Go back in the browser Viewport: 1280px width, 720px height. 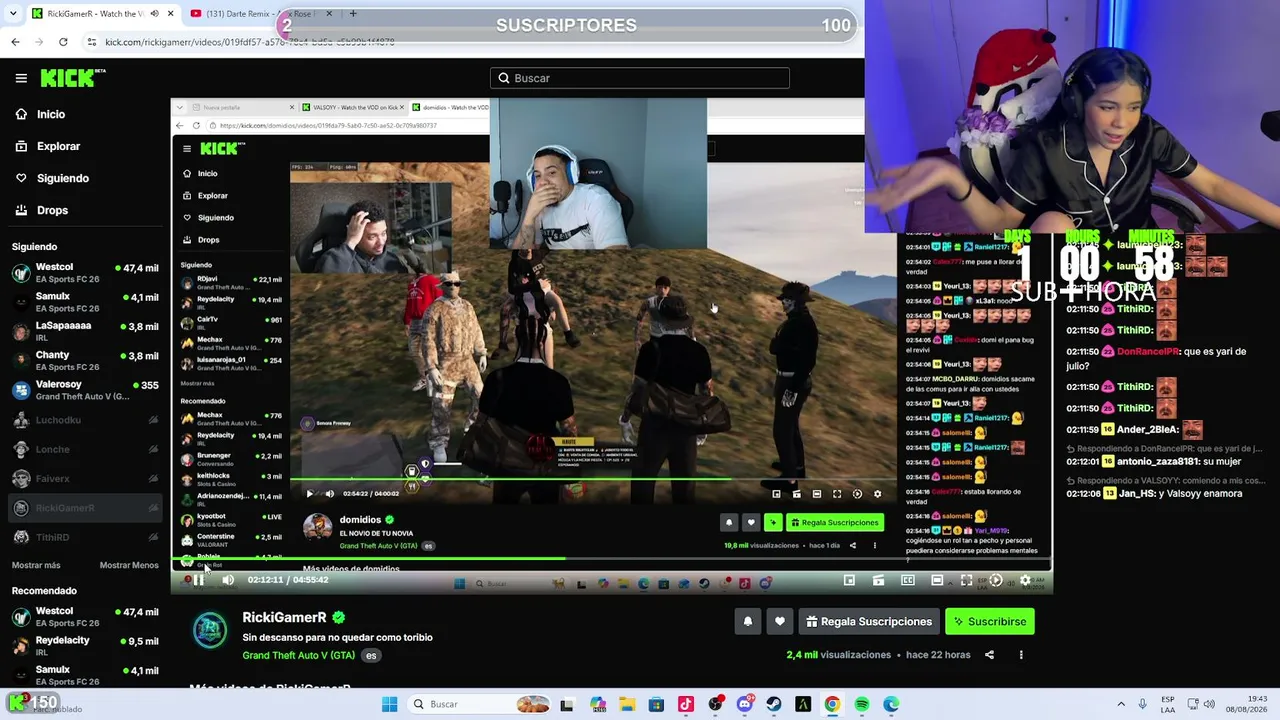pyautogui.click(x=15, y=42)
